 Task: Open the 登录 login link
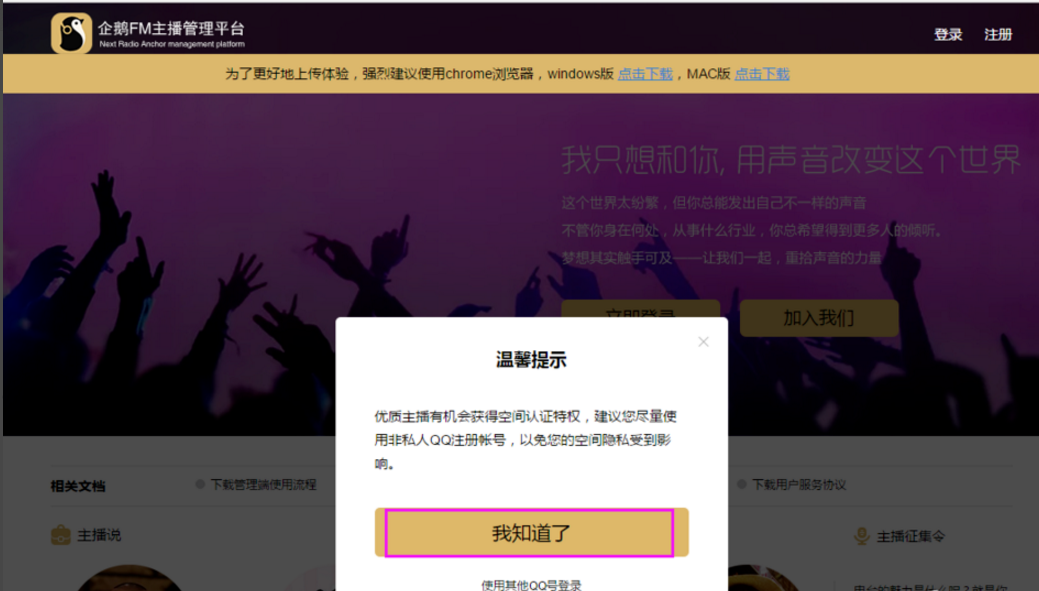[x=948, y=34]
